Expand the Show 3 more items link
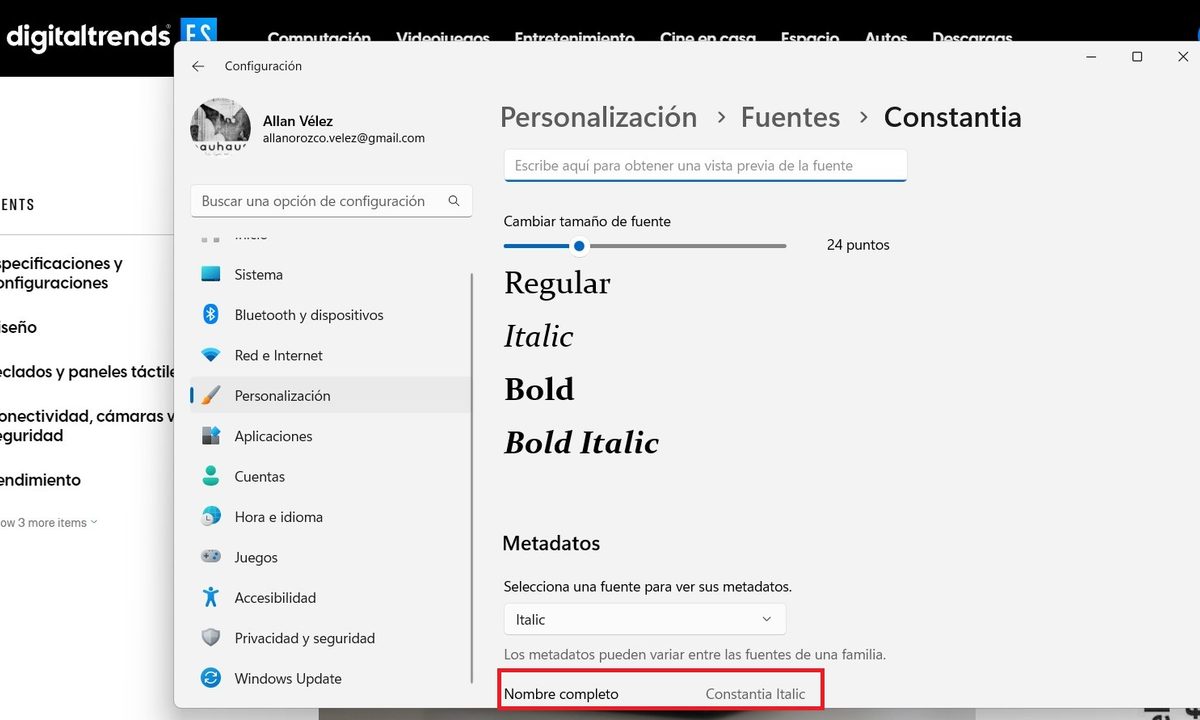 coord(45,521)
